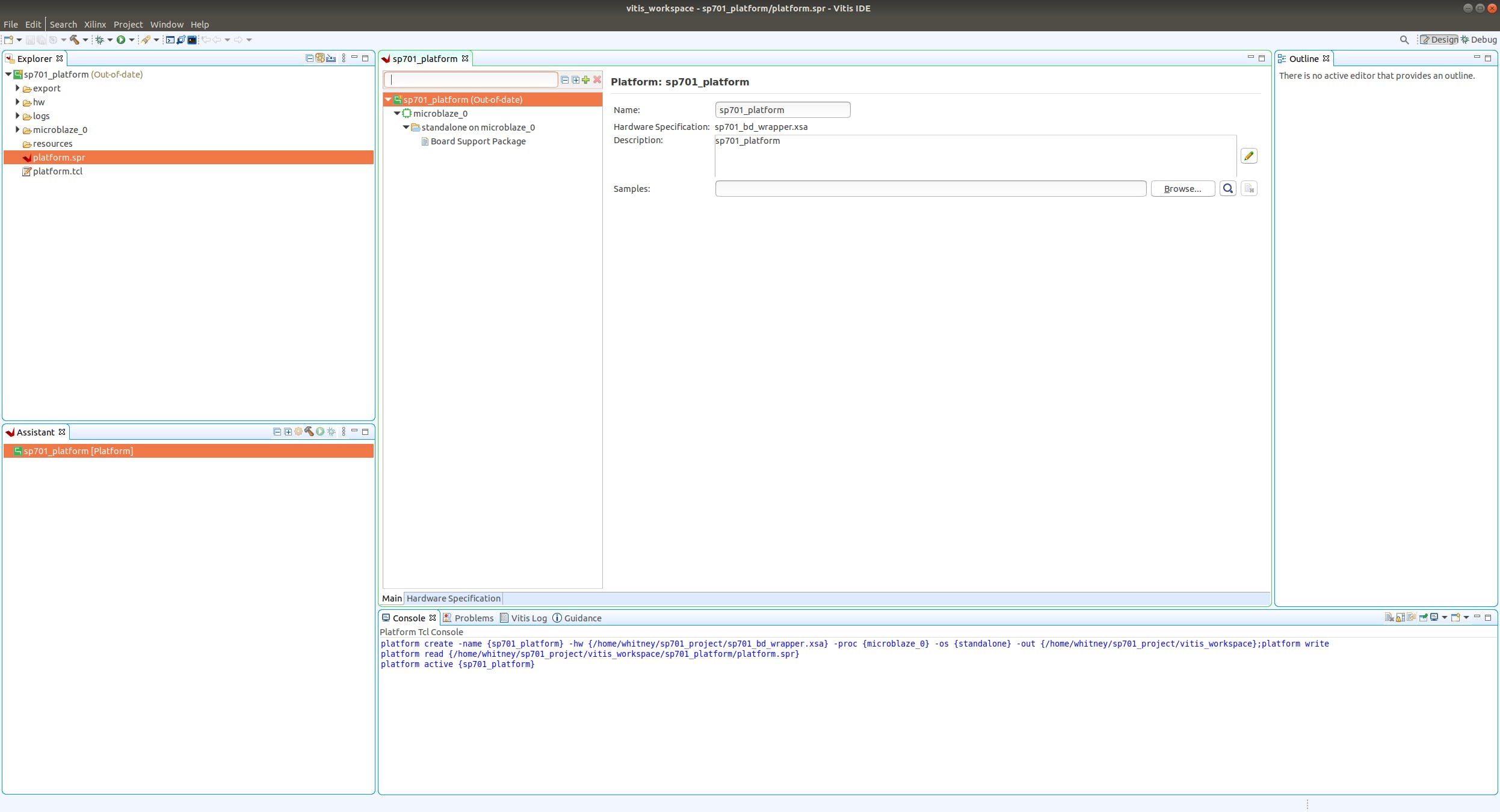
Task: Click the XSCT Console icon in the toolbar
Action: (170, 40)
